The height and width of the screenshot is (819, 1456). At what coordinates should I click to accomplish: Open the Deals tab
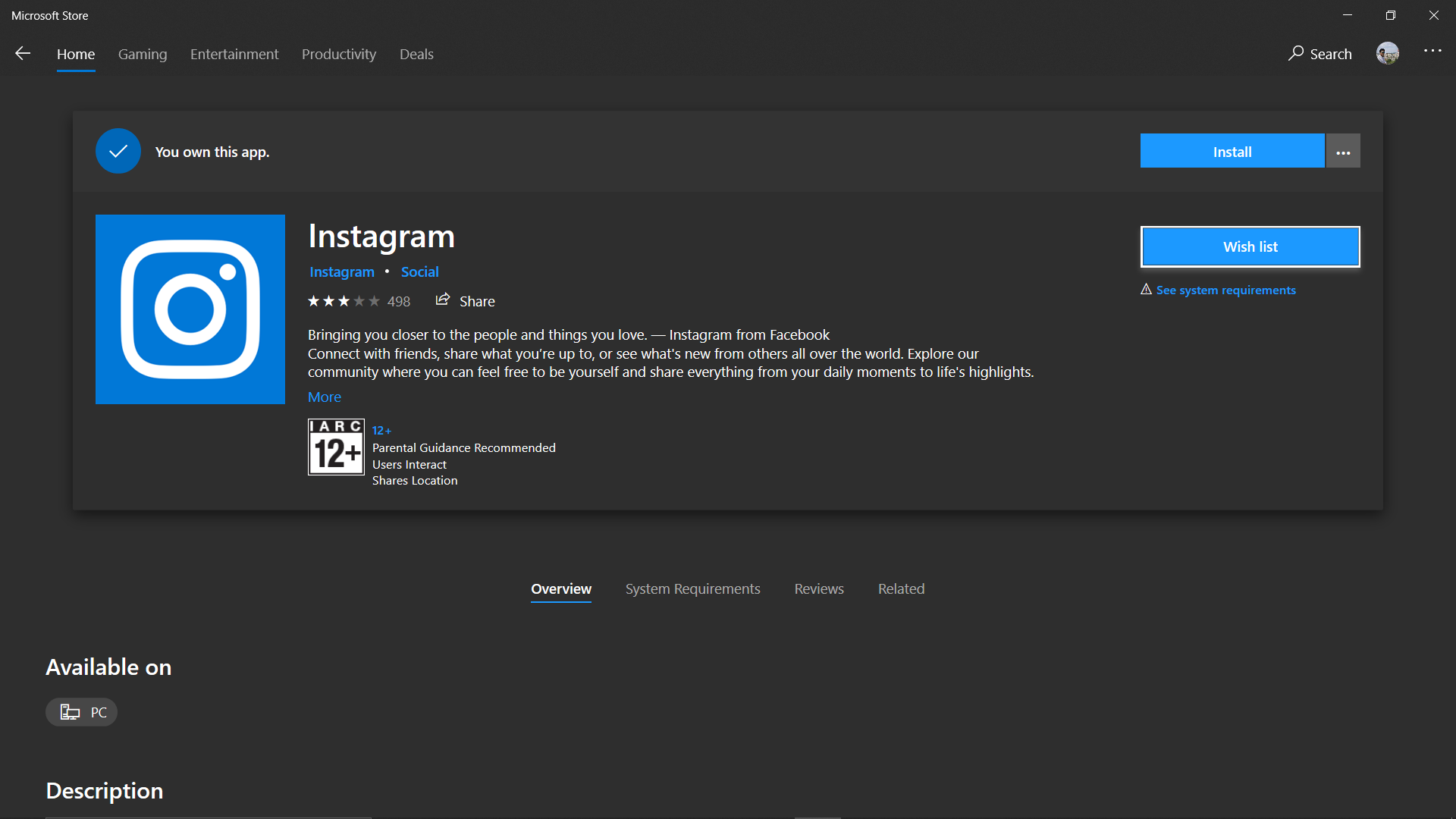click(416, 55)
